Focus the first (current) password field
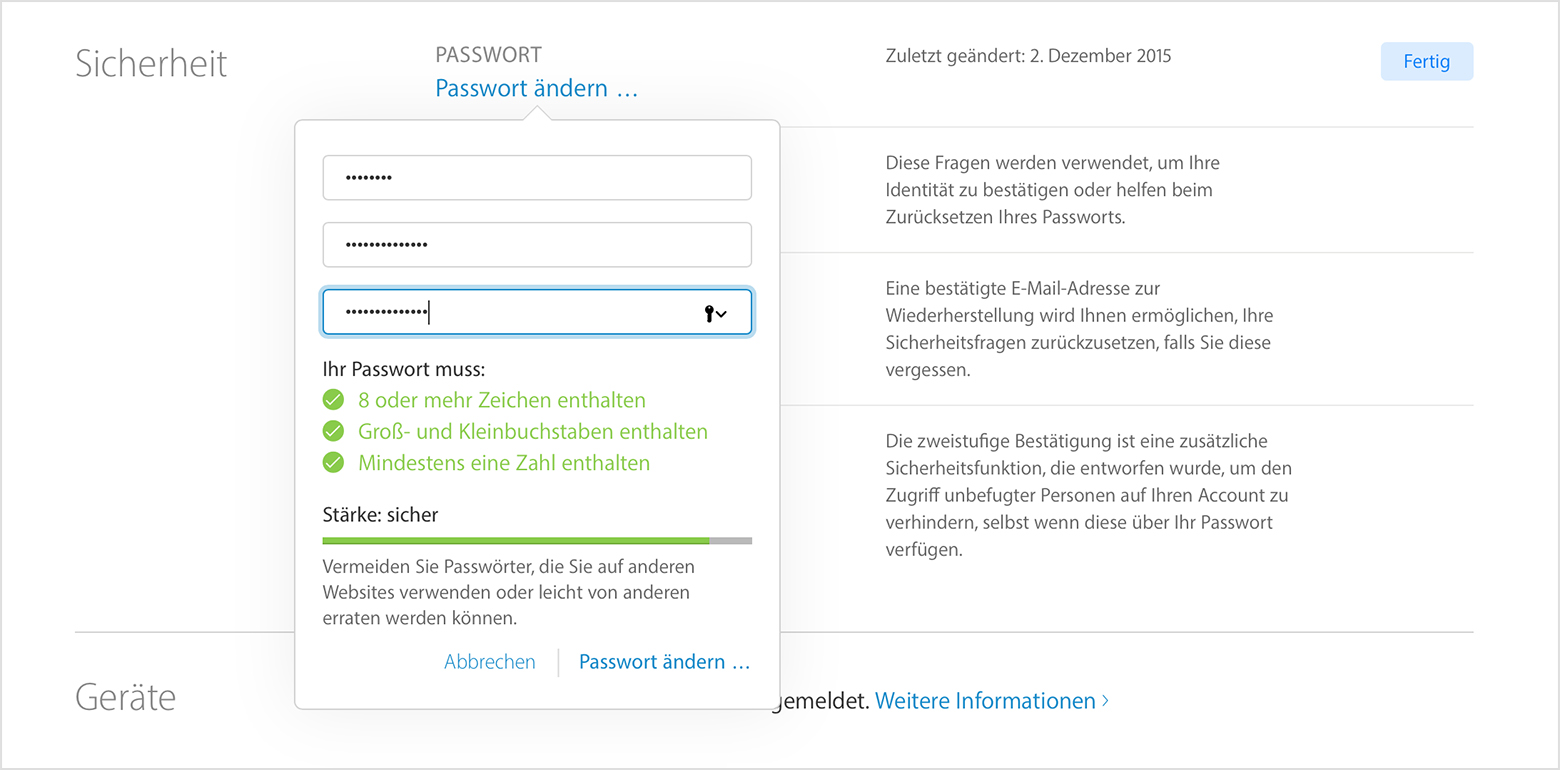The width and height of the screenshot is (1560, 770). (537, 178)
